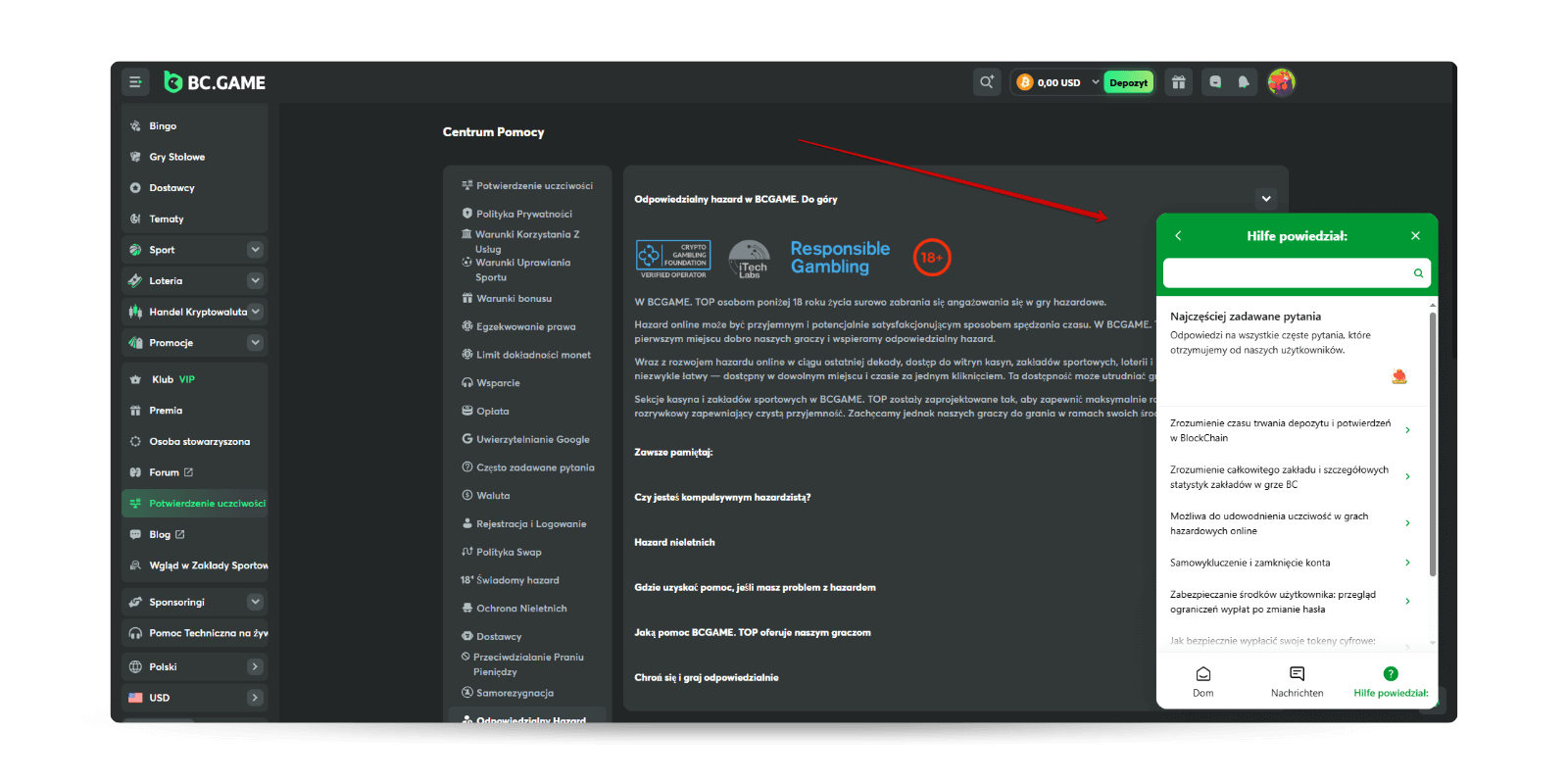Open the Polski language selector

point(195,666)
